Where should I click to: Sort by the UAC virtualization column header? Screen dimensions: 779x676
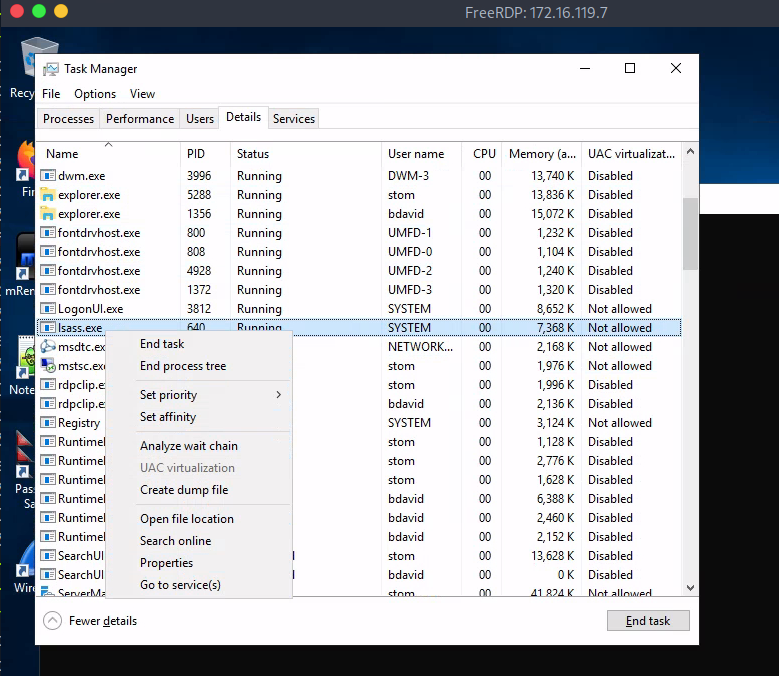coord(631,154)
